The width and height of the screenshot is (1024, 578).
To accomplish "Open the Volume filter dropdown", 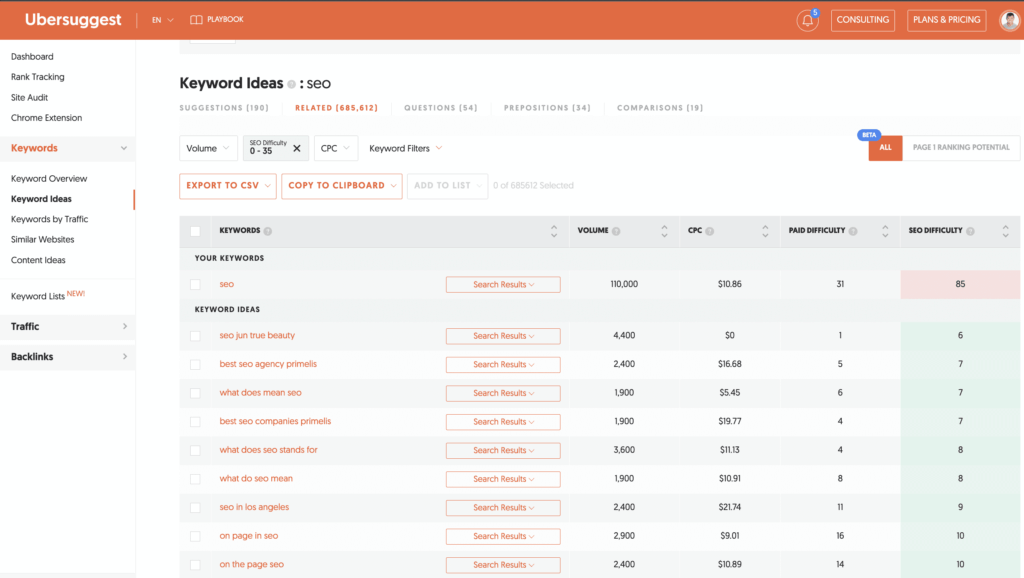I will [x=208, y=148].
